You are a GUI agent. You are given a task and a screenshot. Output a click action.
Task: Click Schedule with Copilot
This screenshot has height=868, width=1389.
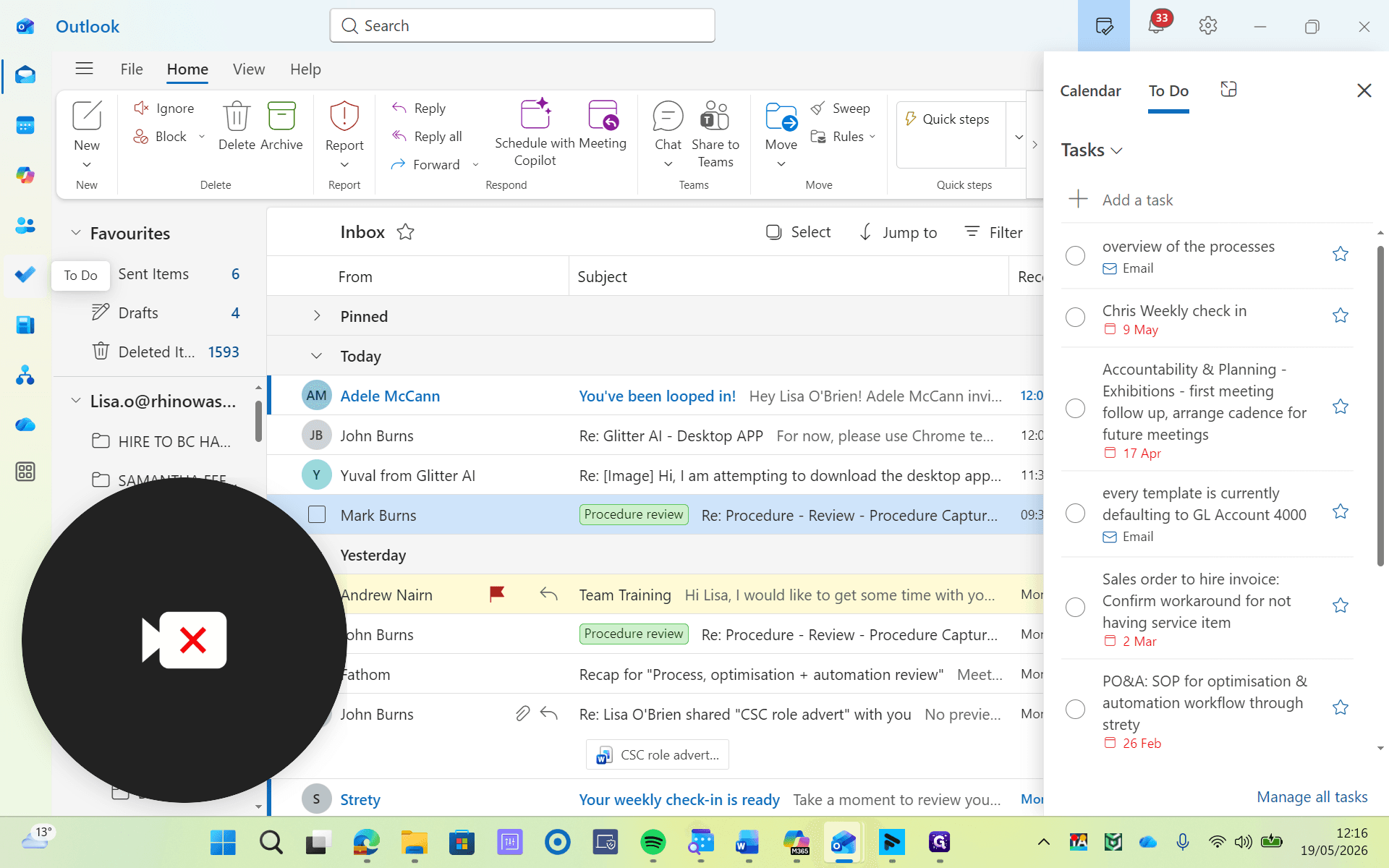(535, 133)
